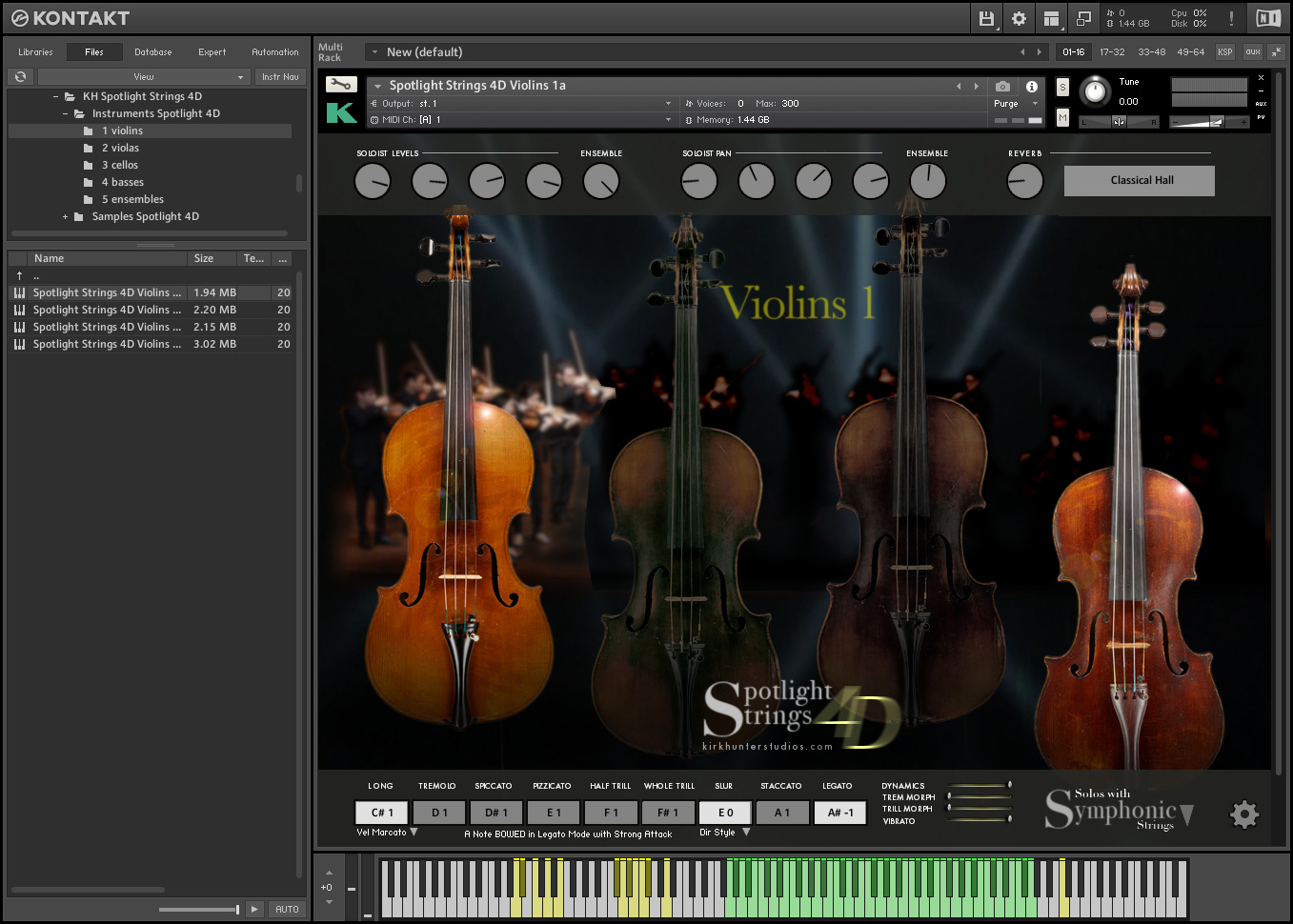This screenshot has height=924, width=1293.
Task: Adjust the DYNAMICS slider
Action: pyautogui.click(x=980, y=786)
